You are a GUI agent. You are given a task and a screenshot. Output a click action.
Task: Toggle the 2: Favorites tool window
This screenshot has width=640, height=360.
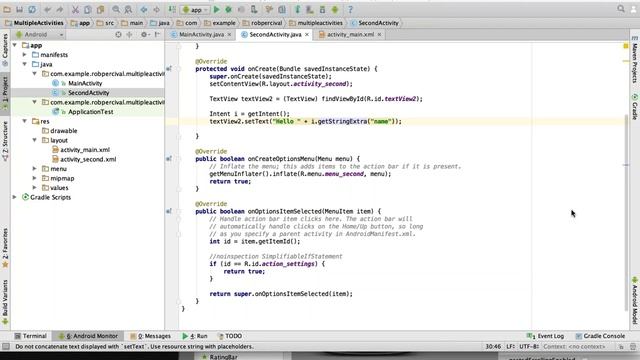click(5, 247)
